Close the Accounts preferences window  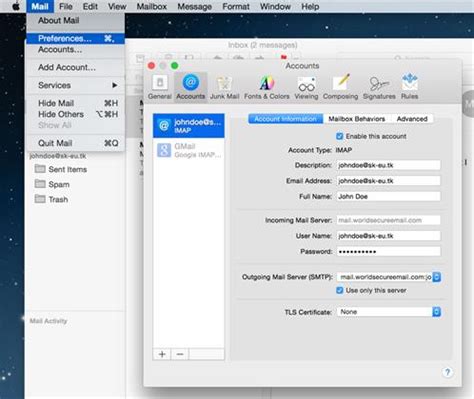click(x=151, y=66)
